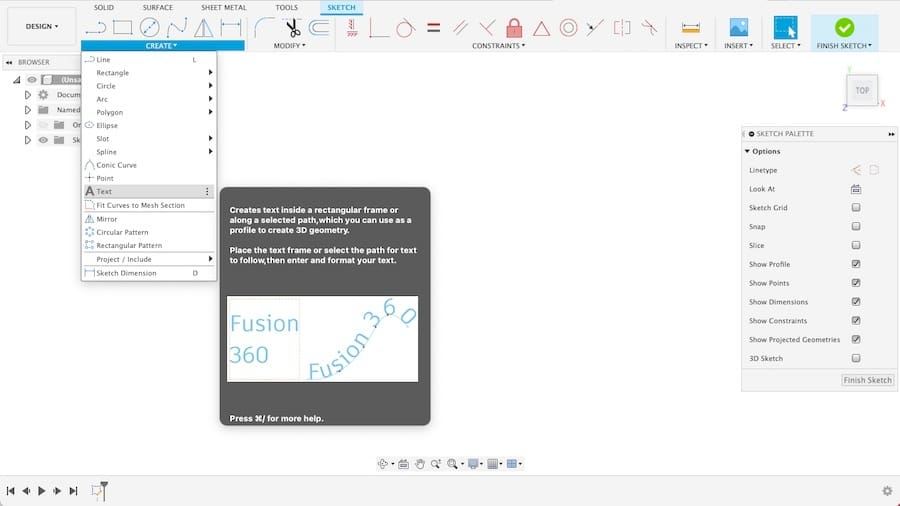
Task: Apply the Equal constraint icon
Action: pyautogui.click(x=433, y=27)
